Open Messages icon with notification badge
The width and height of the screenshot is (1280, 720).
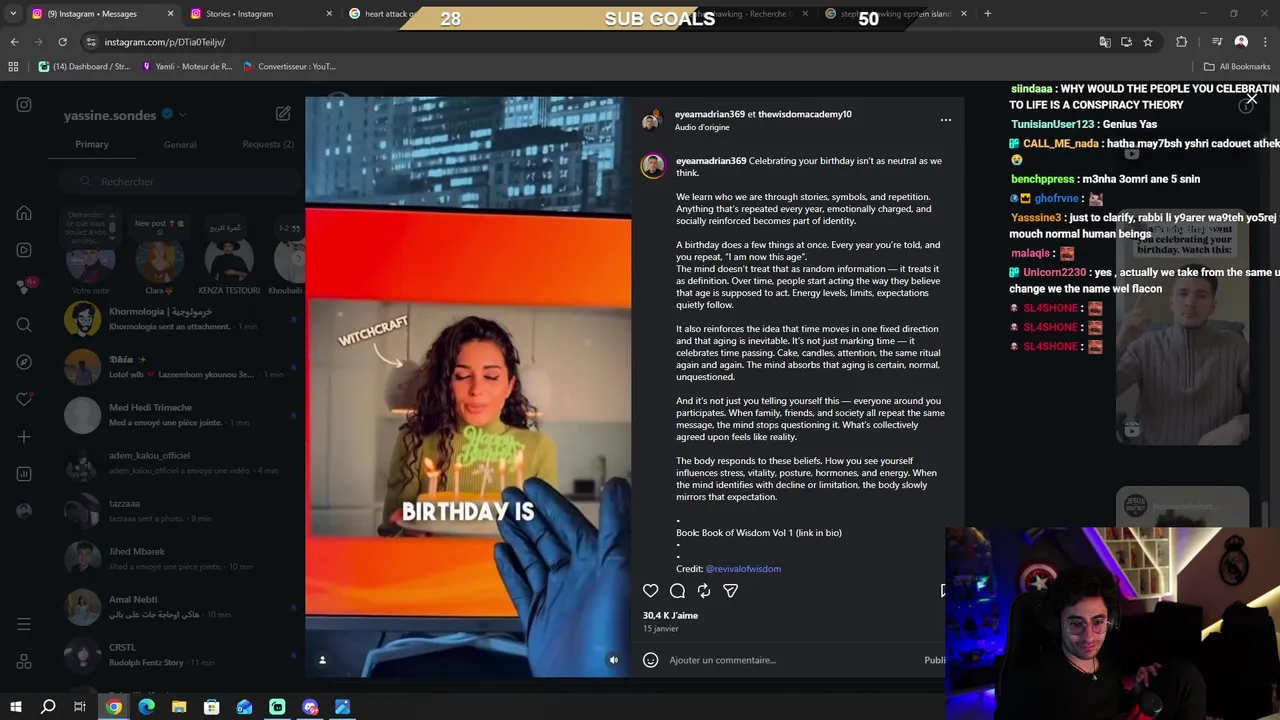(x=24, y=287)
